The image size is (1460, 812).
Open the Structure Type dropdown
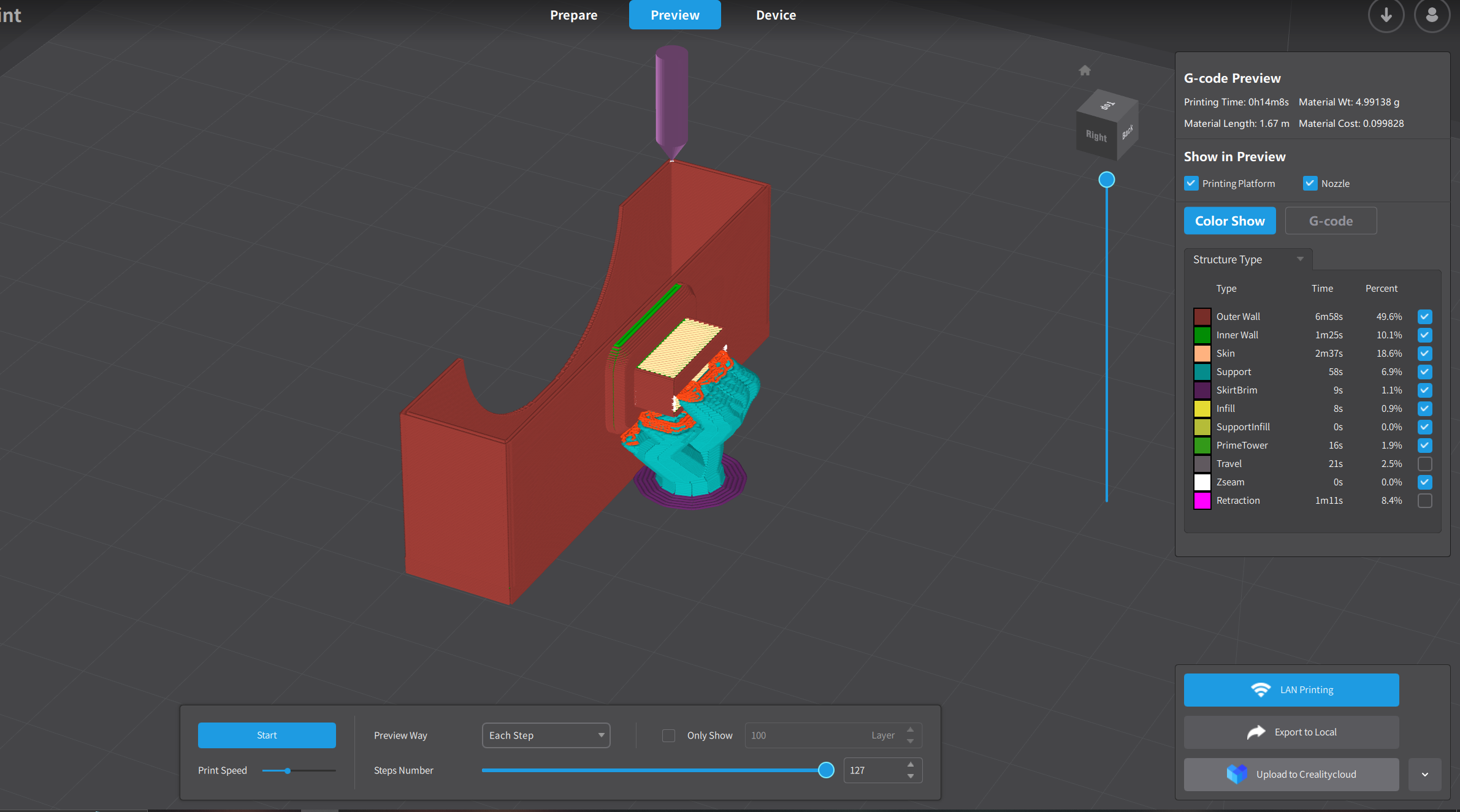(x=1248, y=259)
